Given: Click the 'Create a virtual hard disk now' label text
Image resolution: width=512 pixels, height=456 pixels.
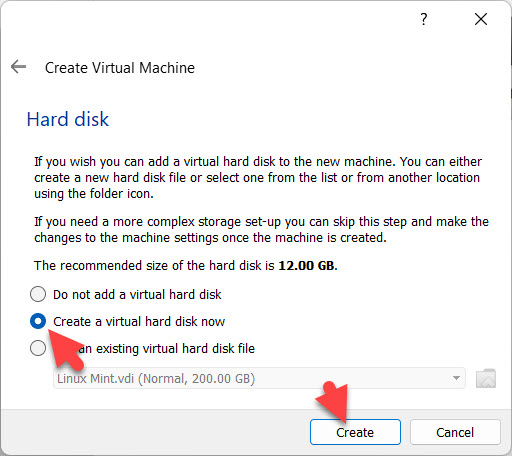Looking at the screenshot, I should (139, 322).
